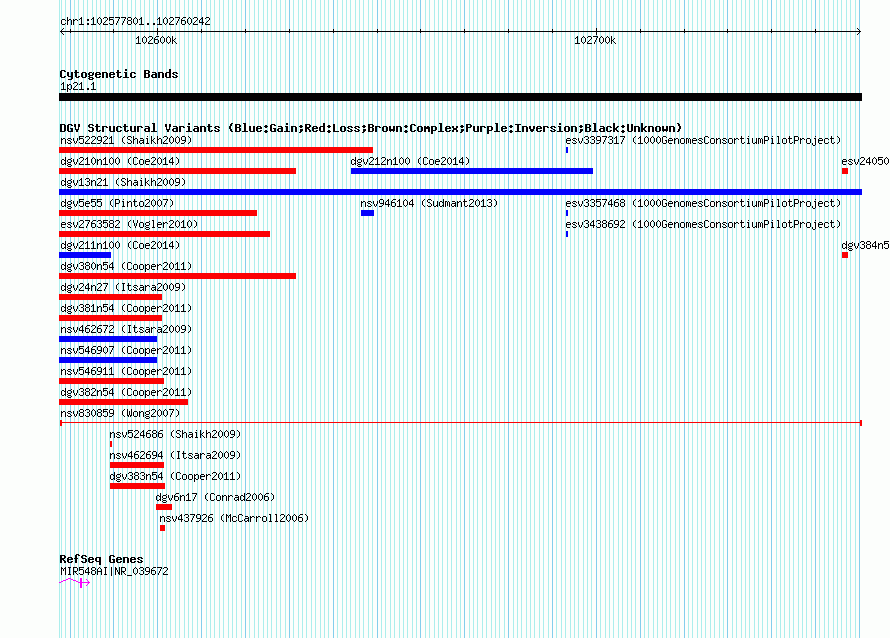This screenshot has width=890, height=638.
Task: Click the red bar under dgv380n54
Action: tap(178, 276)
